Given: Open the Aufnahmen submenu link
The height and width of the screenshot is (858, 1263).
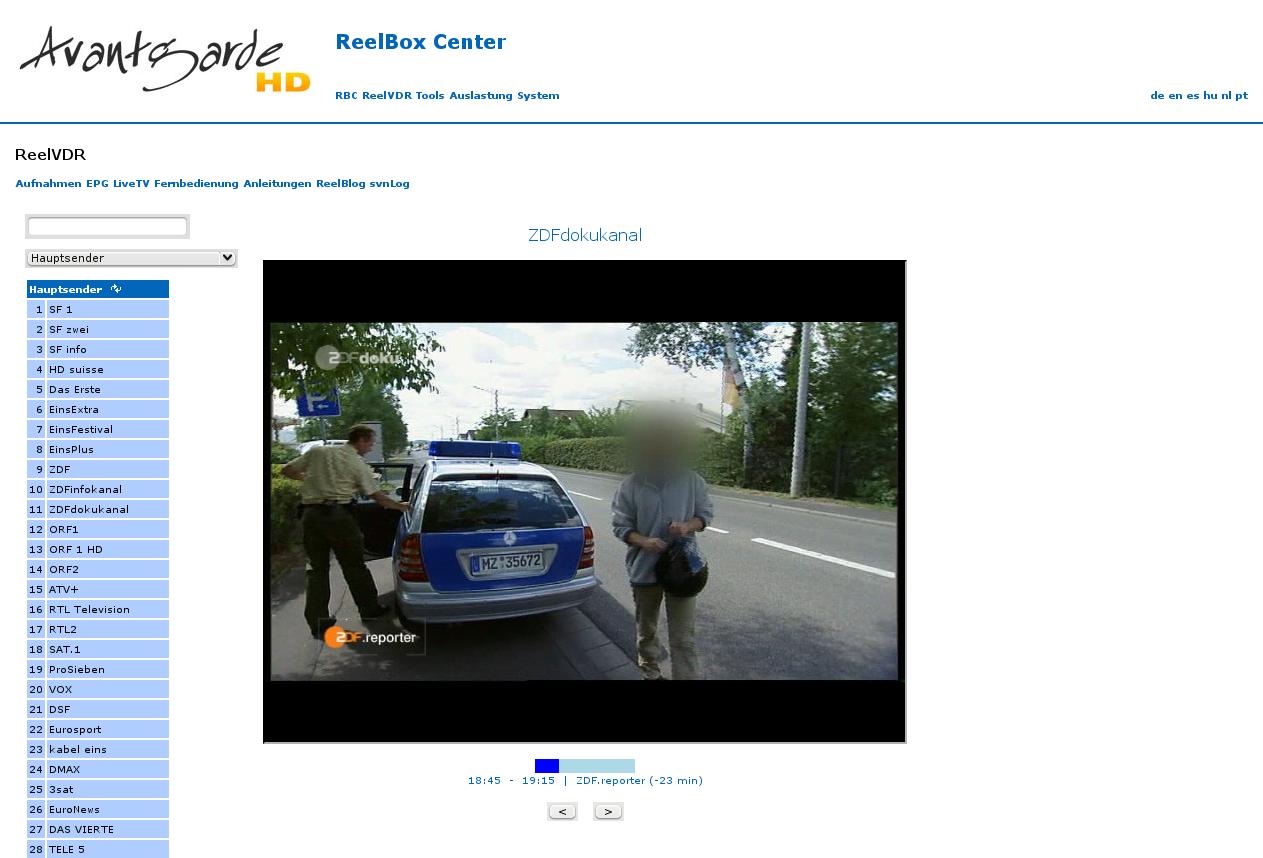Looking at the screenshot, I should (x=48, y=184).
